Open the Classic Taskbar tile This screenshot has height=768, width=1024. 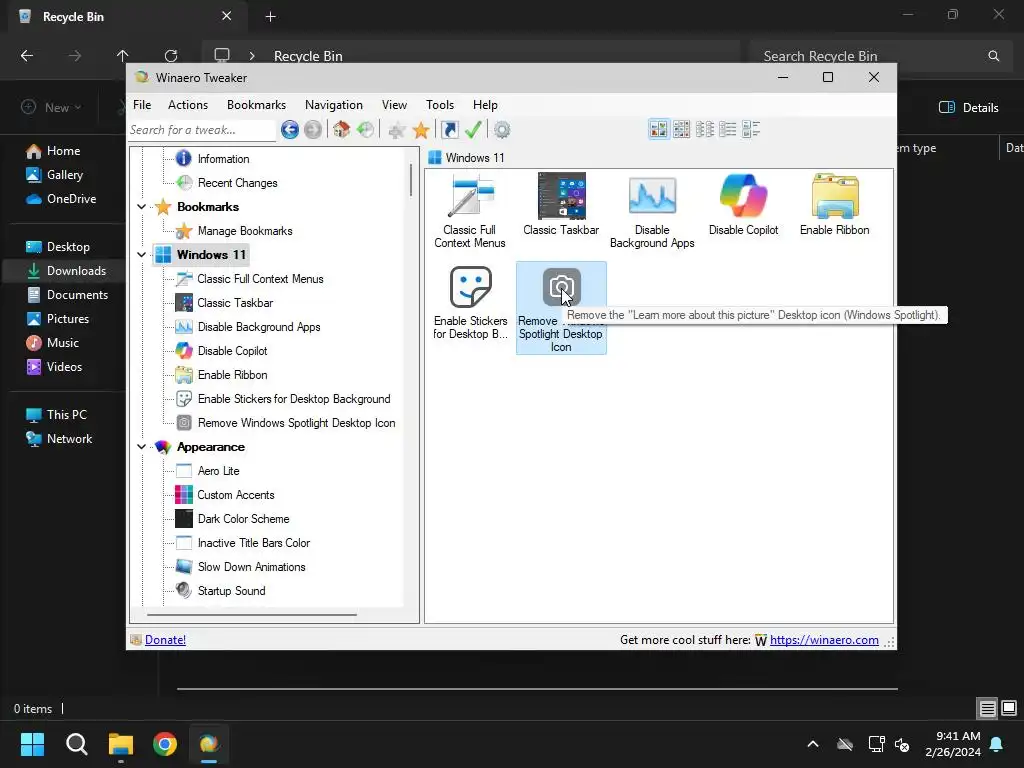[561, 204]
